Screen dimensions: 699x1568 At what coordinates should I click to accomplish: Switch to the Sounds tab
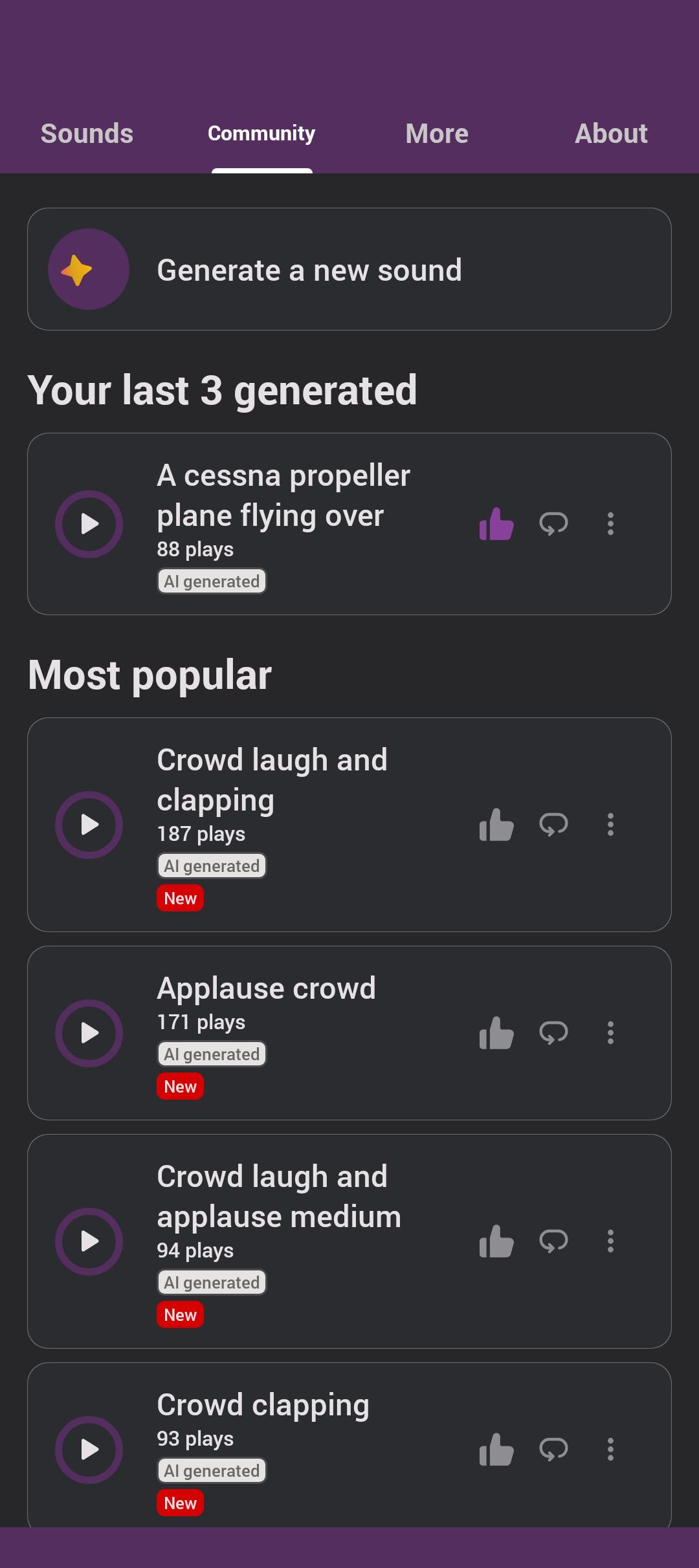click(87, 134)
